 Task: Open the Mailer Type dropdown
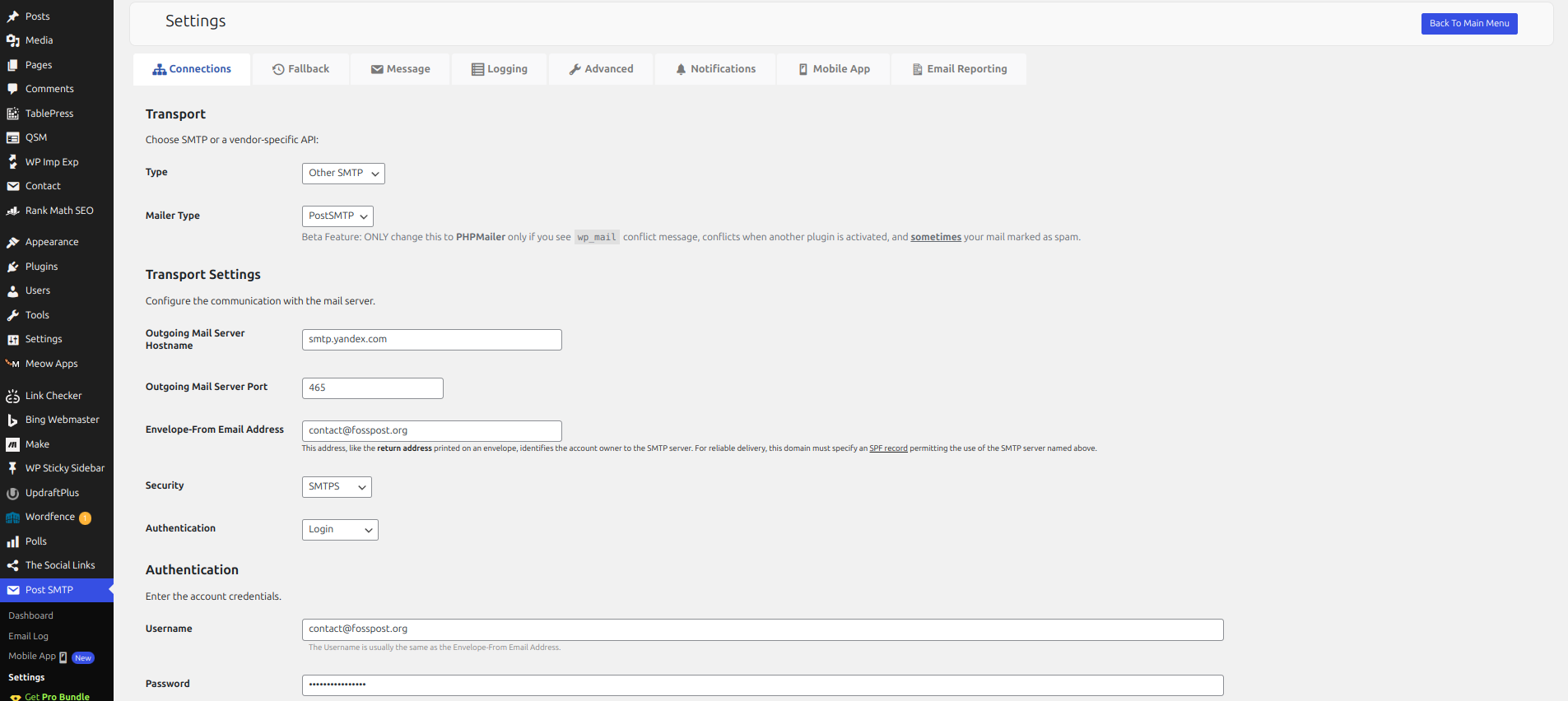click(337, 216)
